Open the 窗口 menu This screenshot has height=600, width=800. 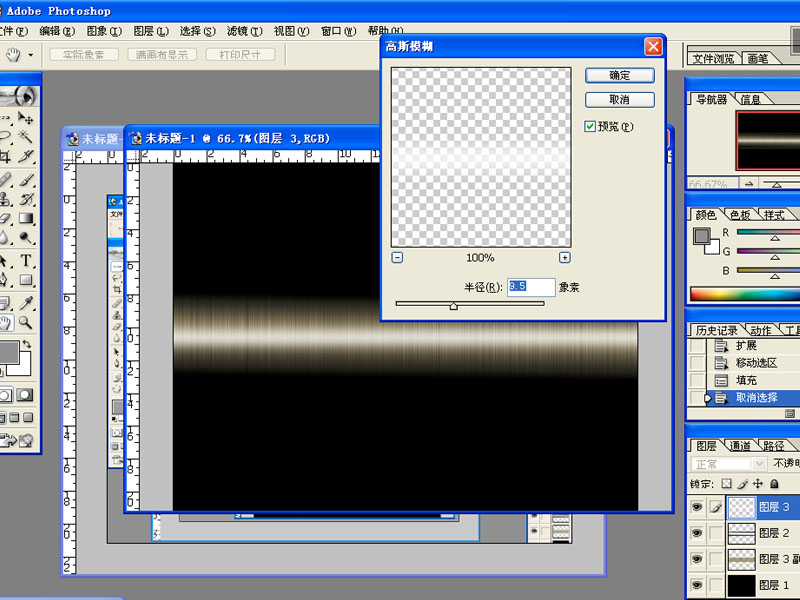[339, 31]
